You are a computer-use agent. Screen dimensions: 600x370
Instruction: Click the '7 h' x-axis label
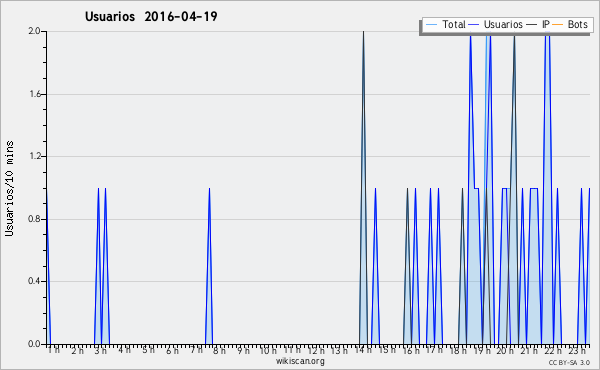coord(196,350)
